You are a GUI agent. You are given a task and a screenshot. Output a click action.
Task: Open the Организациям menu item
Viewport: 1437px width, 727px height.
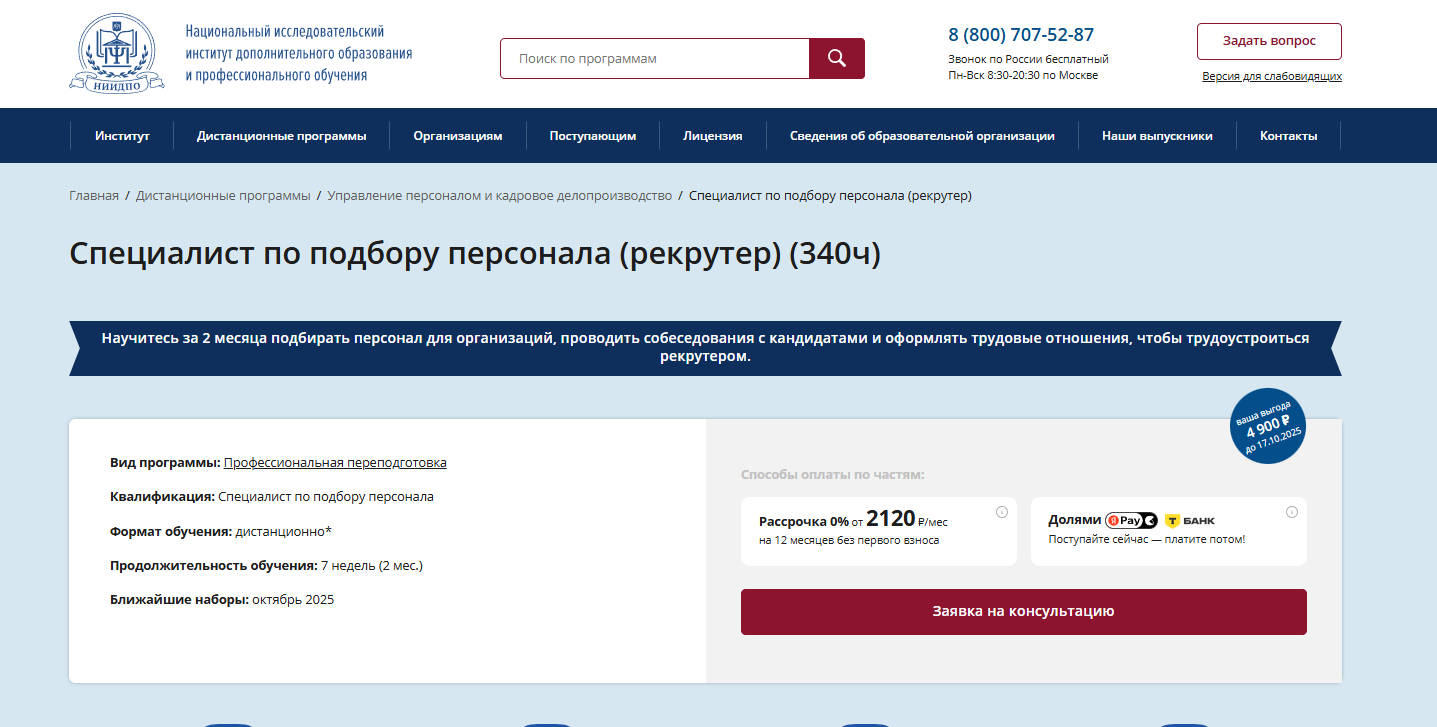tap(458, 136)
